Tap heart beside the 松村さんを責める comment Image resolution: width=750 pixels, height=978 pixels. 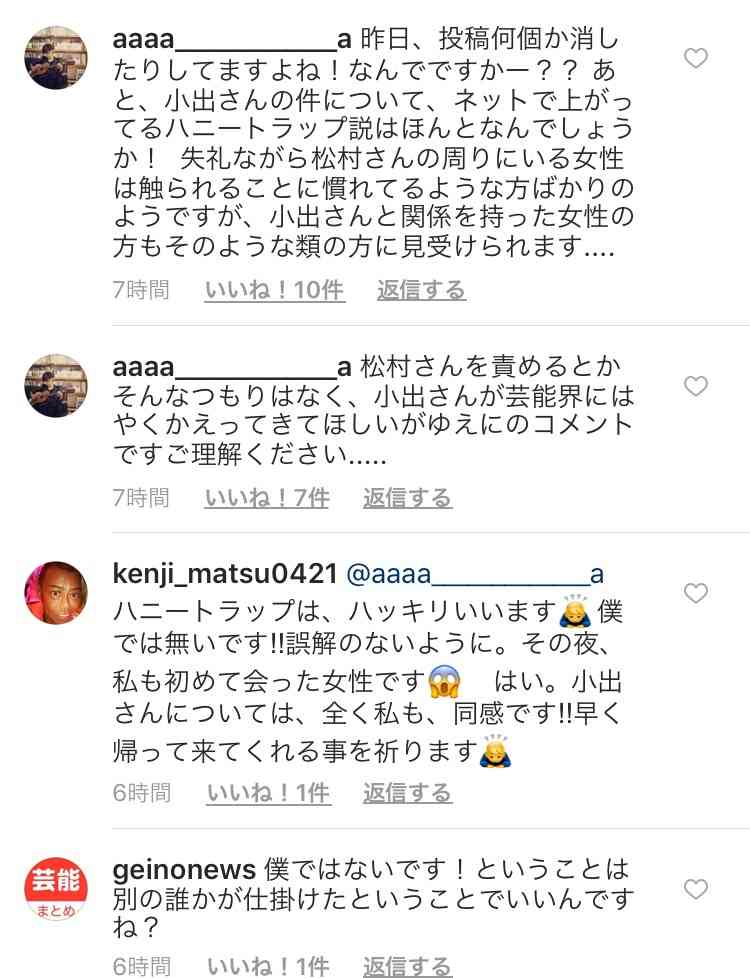[x=696, y=386]
